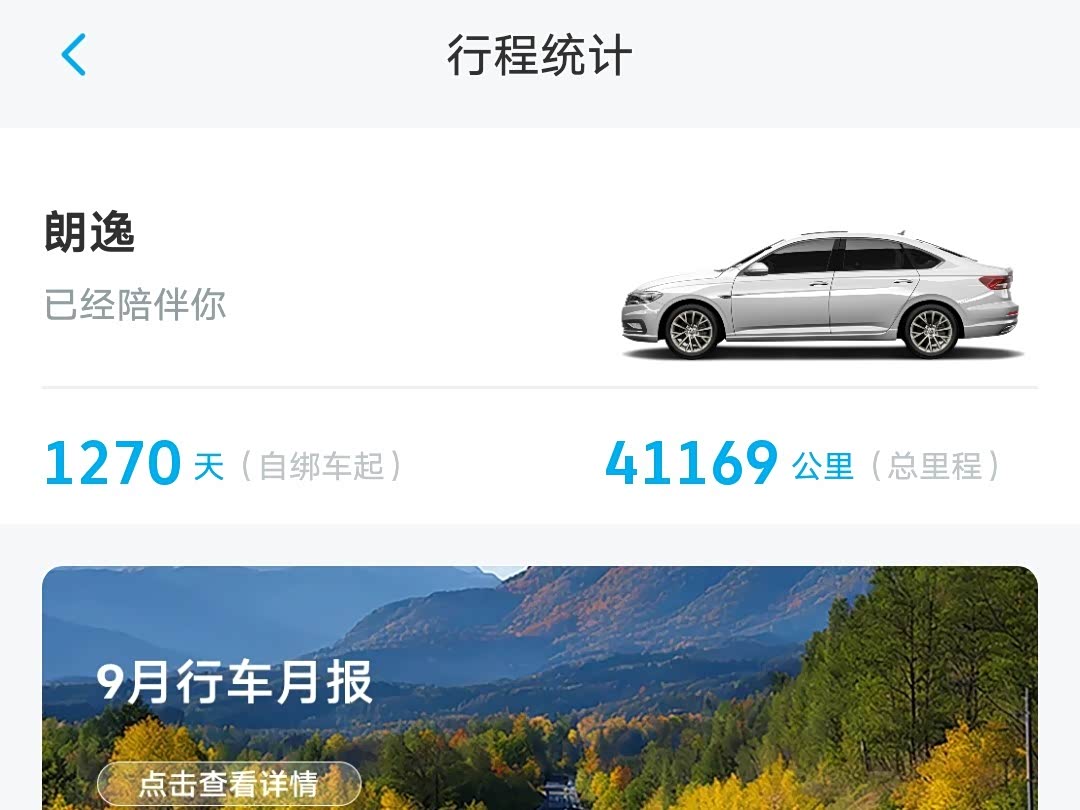Tap the car's front wheel
The width and height of the screenshot is (1080, 810).
(x=692, y=331)
